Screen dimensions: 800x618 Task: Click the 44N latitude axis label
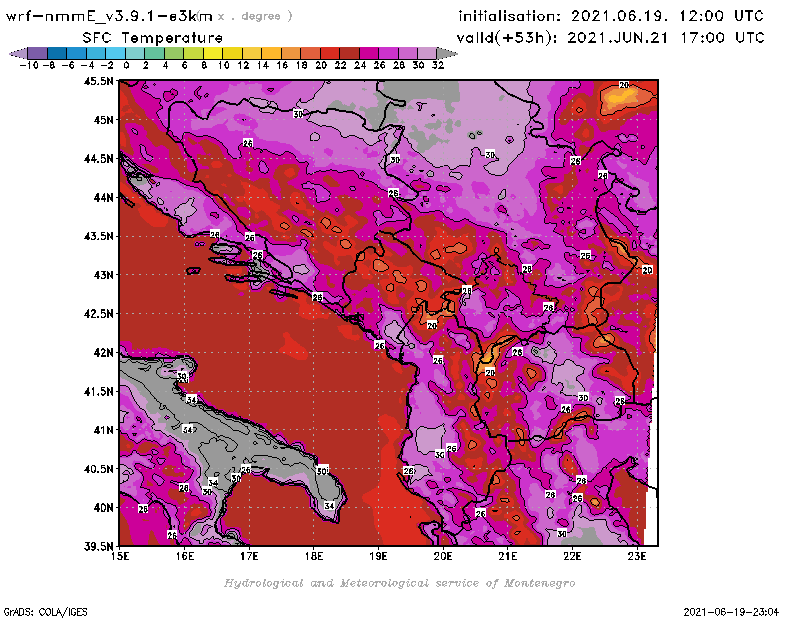tap(103, 197)
